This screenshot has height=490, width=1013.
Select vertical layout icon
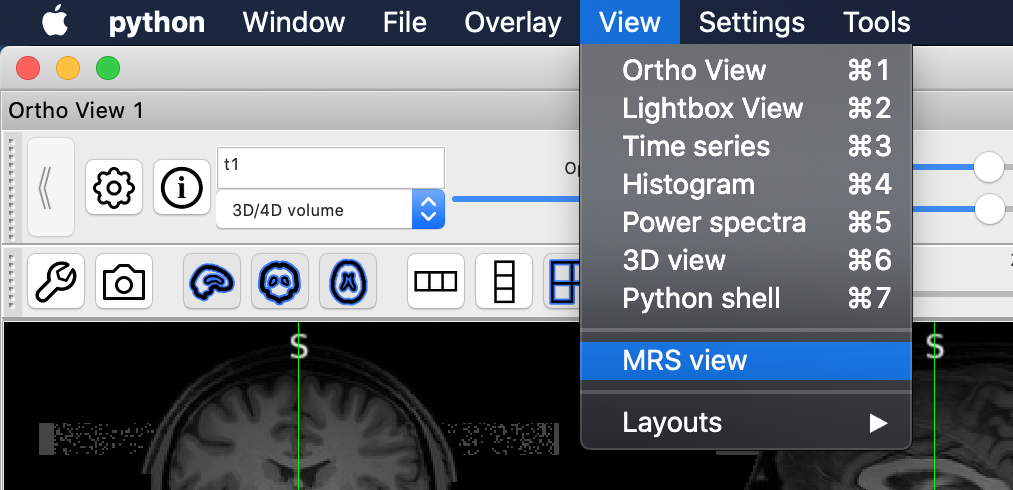click(x=503, y=281)
